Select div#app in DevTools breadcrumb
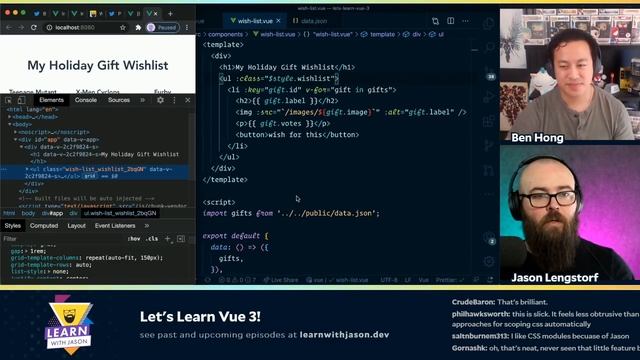 52,213
